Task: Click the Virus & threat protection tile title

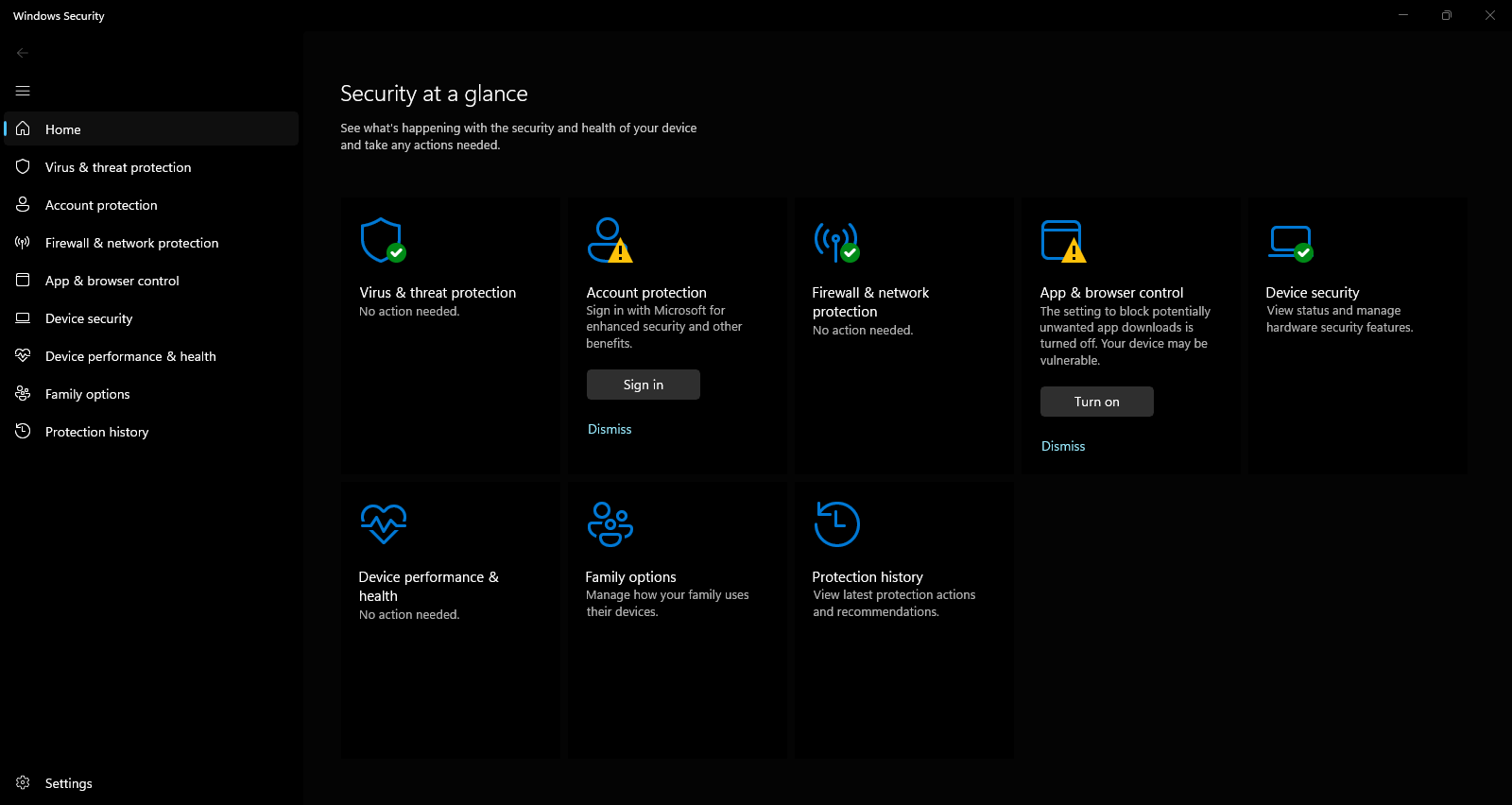Action: click(438, 293)
